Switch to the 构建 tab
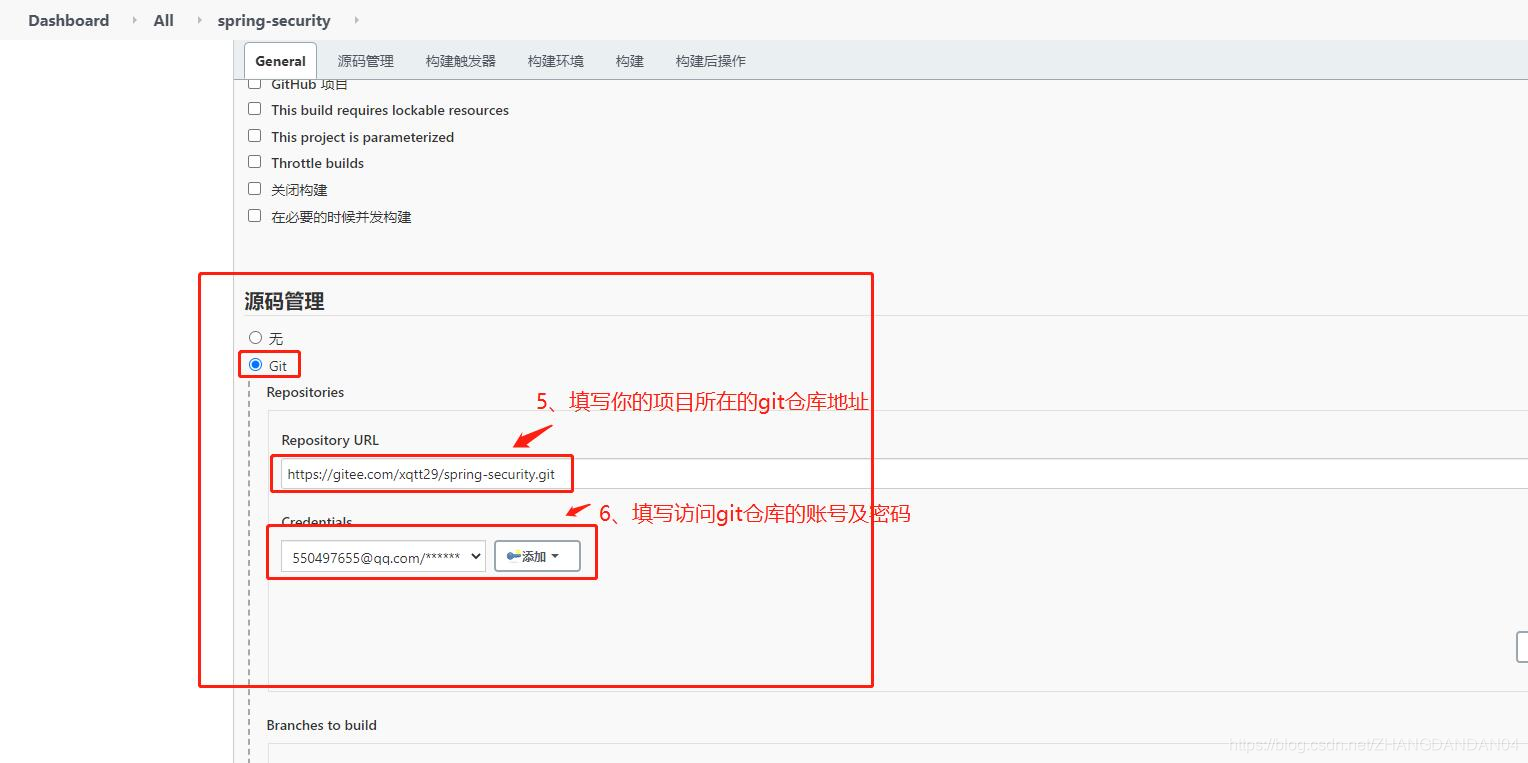 (630, 61)
